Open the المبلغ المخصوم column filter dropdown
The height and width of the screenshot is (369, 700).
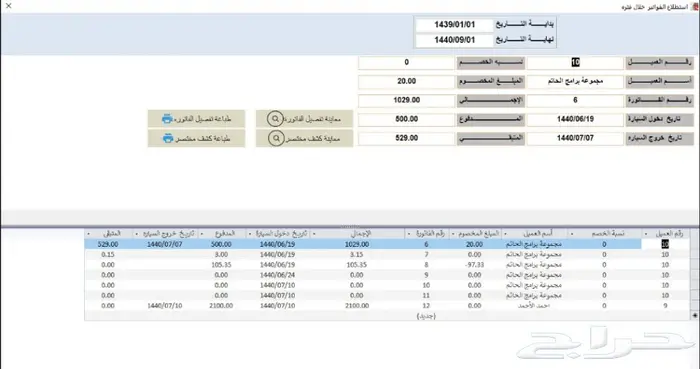[x=452, y=234]
